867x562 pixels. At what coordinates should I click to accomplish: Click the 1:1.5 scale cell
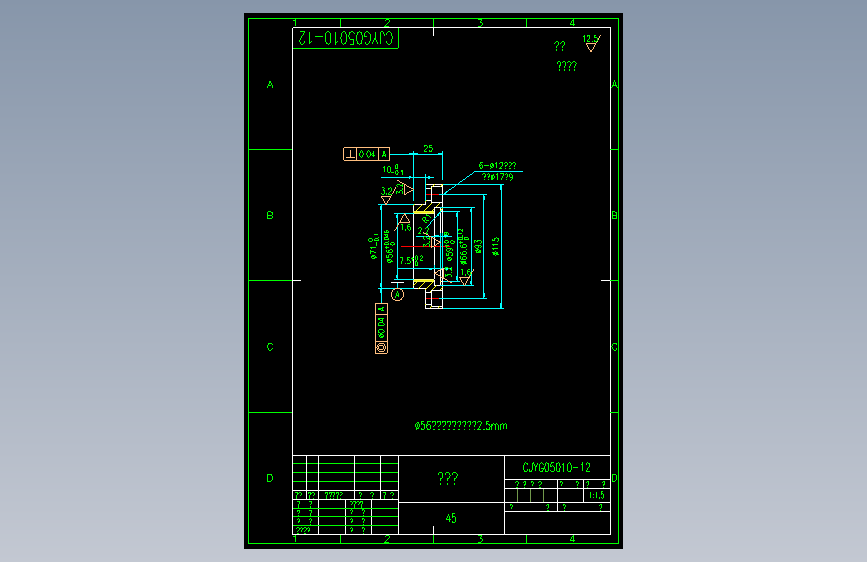(x=597, y=496)
